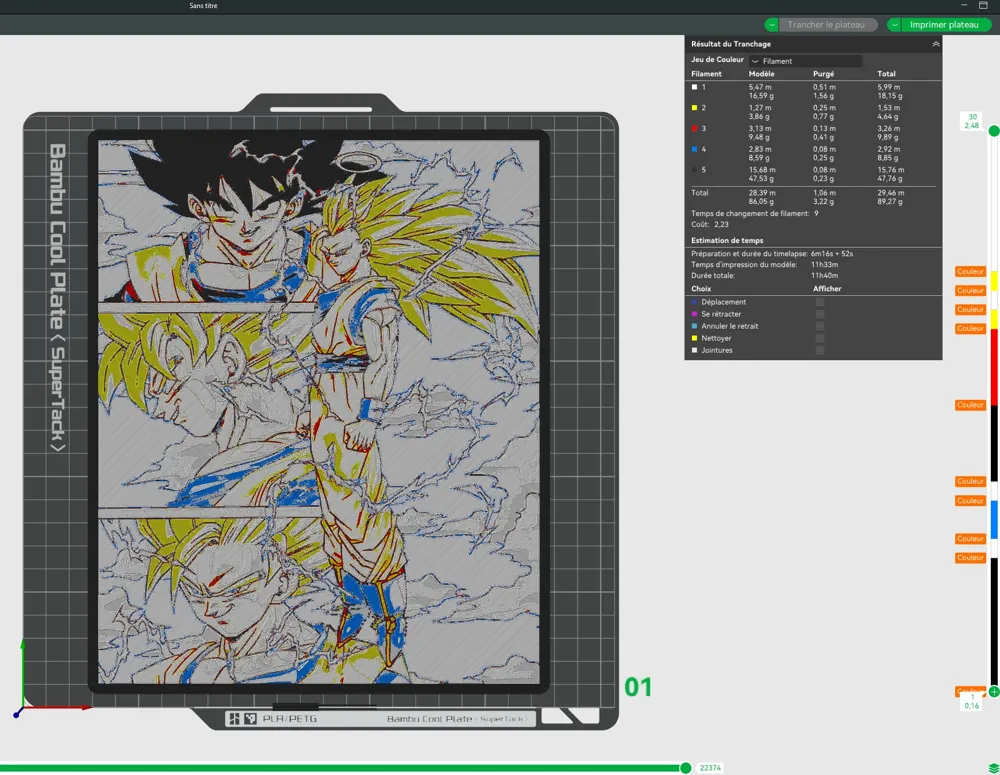
Task: Click the Jointures white legend square
Action: (695, 350)
